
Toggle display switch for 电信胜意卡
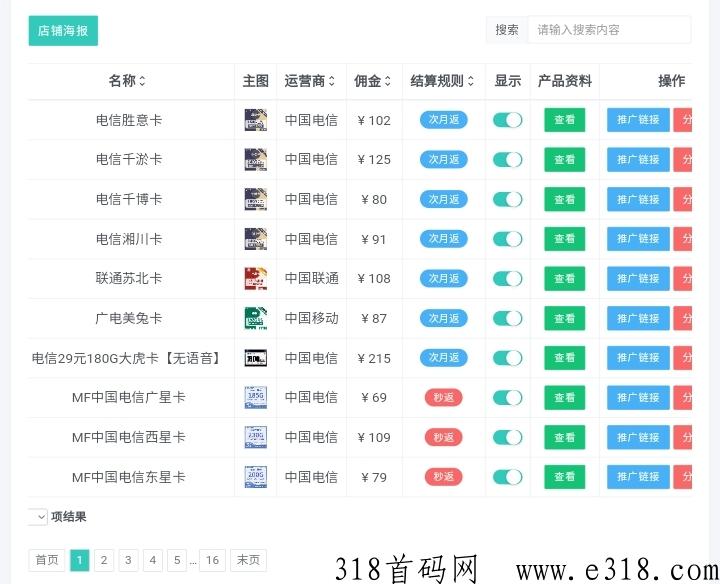coord(507,120)
